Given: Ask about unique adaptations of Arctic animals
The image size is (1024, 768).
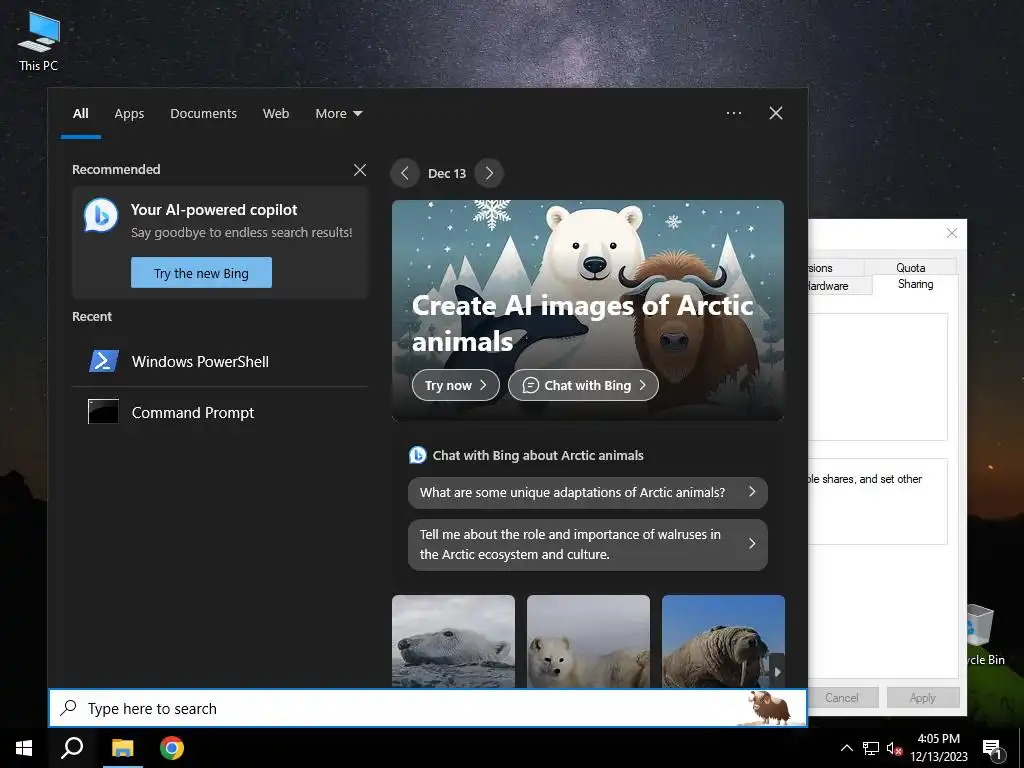Looking at the screenshot, I should [x=587, y=492].
